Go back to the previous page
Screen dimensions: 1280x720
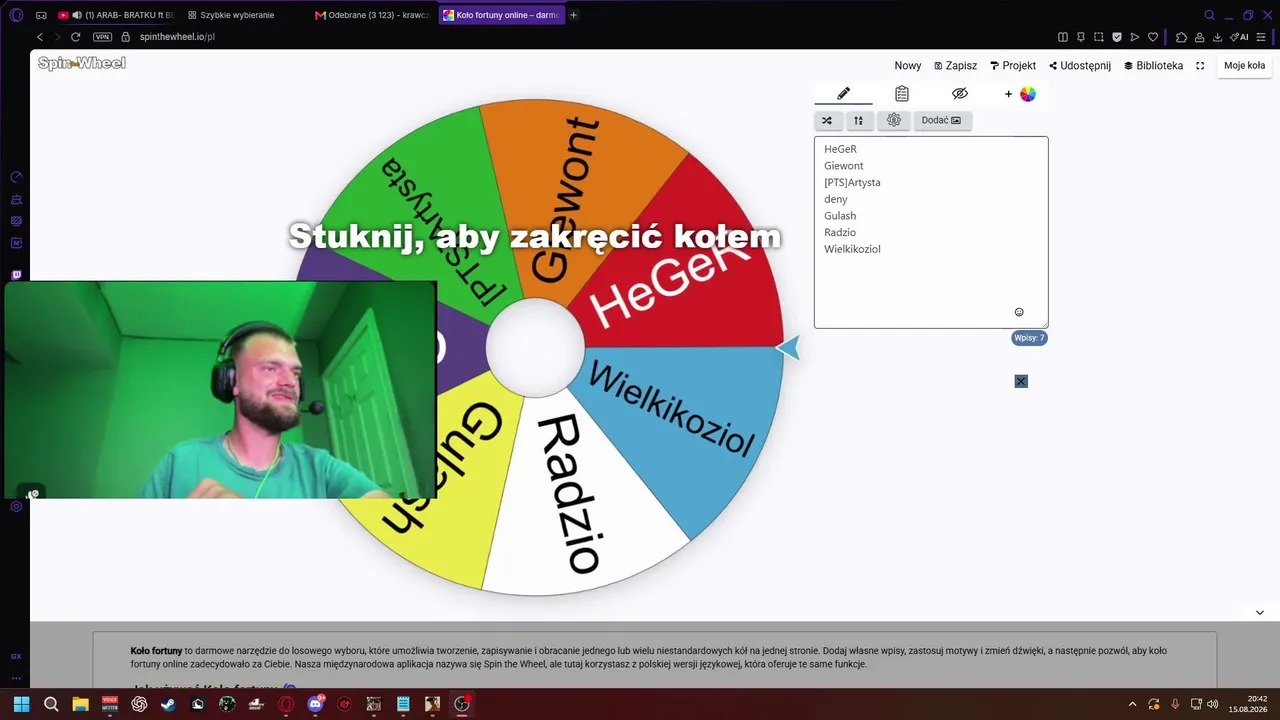40,37
